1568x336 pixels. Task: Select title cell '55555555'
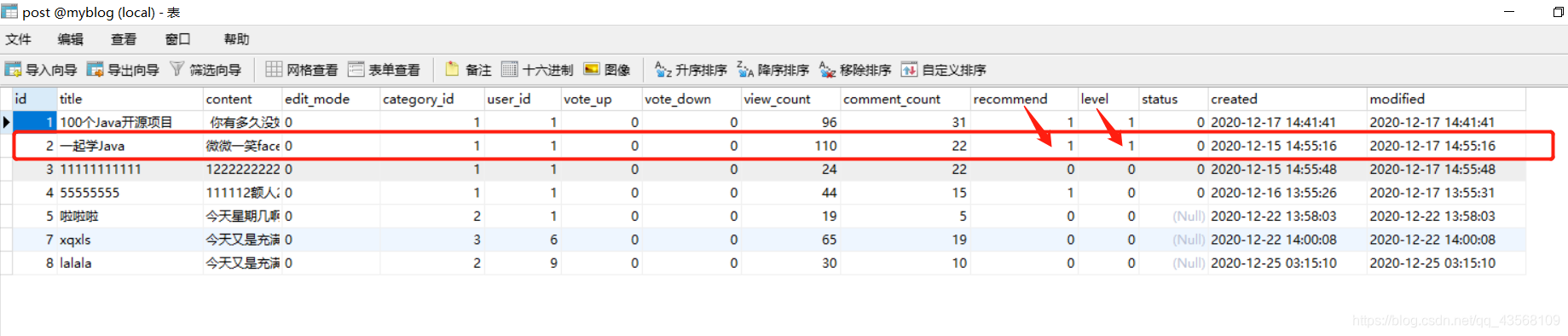(x=130, y=193)
